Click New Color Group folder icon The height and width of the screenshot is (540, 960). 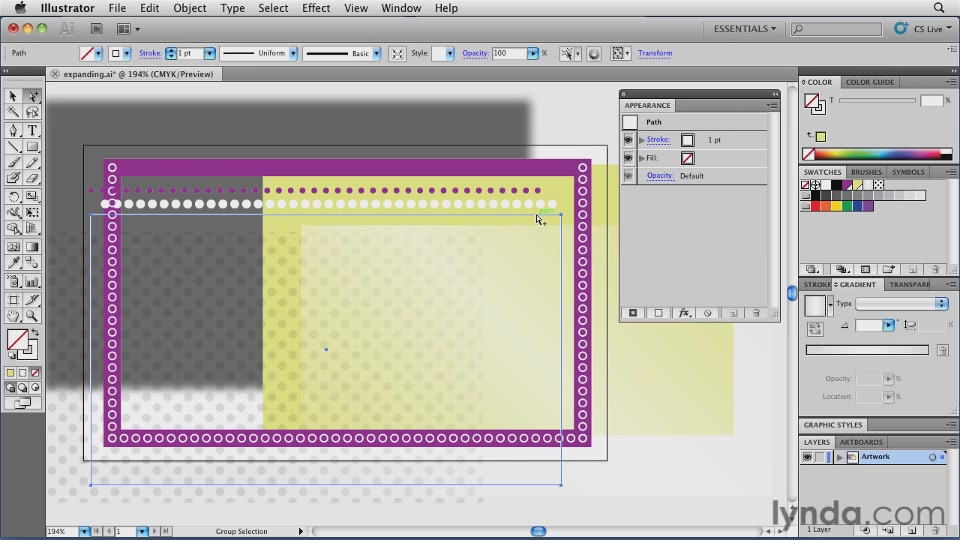888,269
